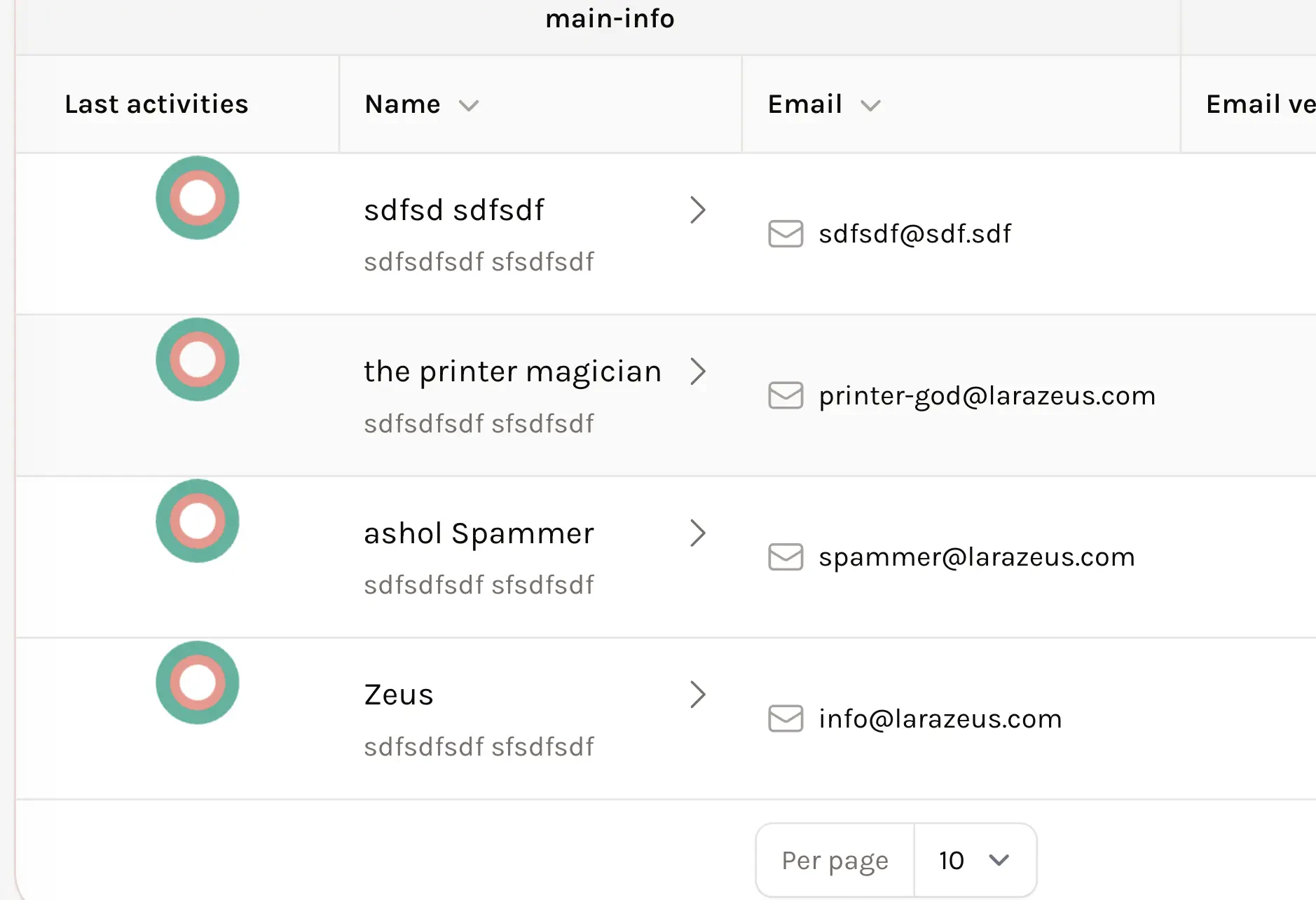Click the Zeus user name
This screenshot has width=1316, height=900.
click(399, 695)
